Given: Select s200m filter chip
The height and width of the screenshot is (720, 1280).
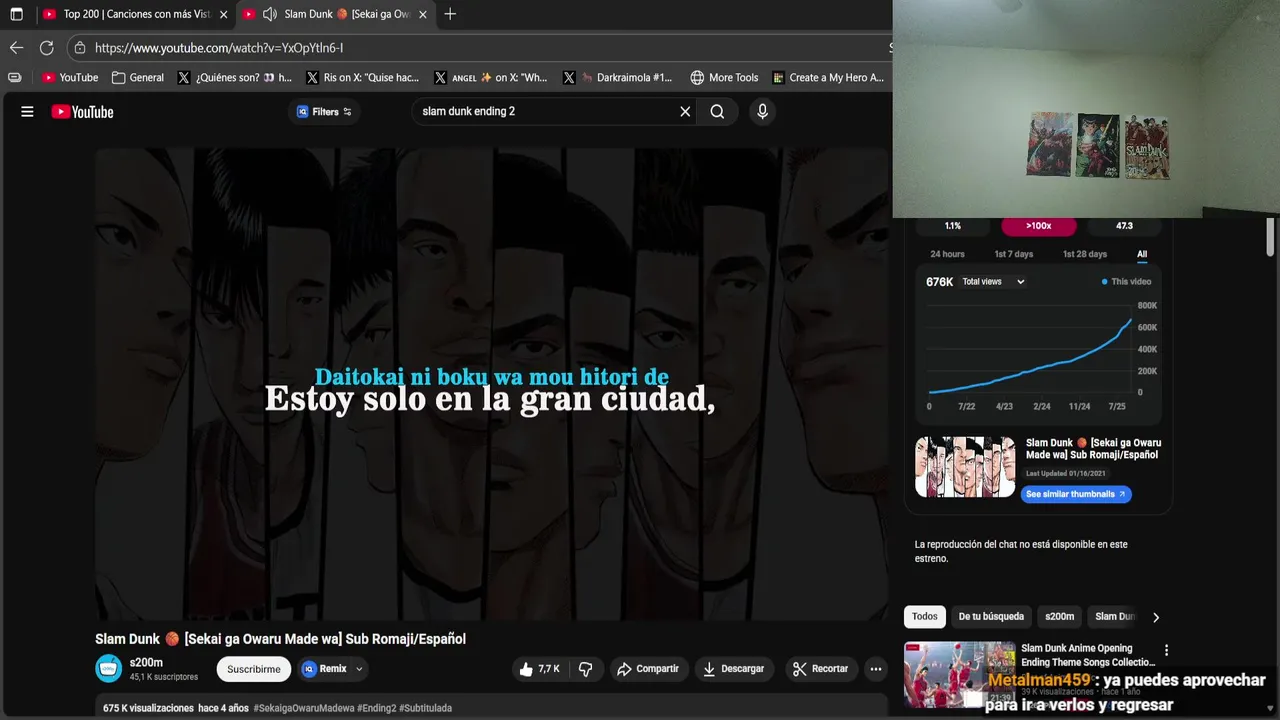Looking at the screenshot, I should pos(1060,617).
